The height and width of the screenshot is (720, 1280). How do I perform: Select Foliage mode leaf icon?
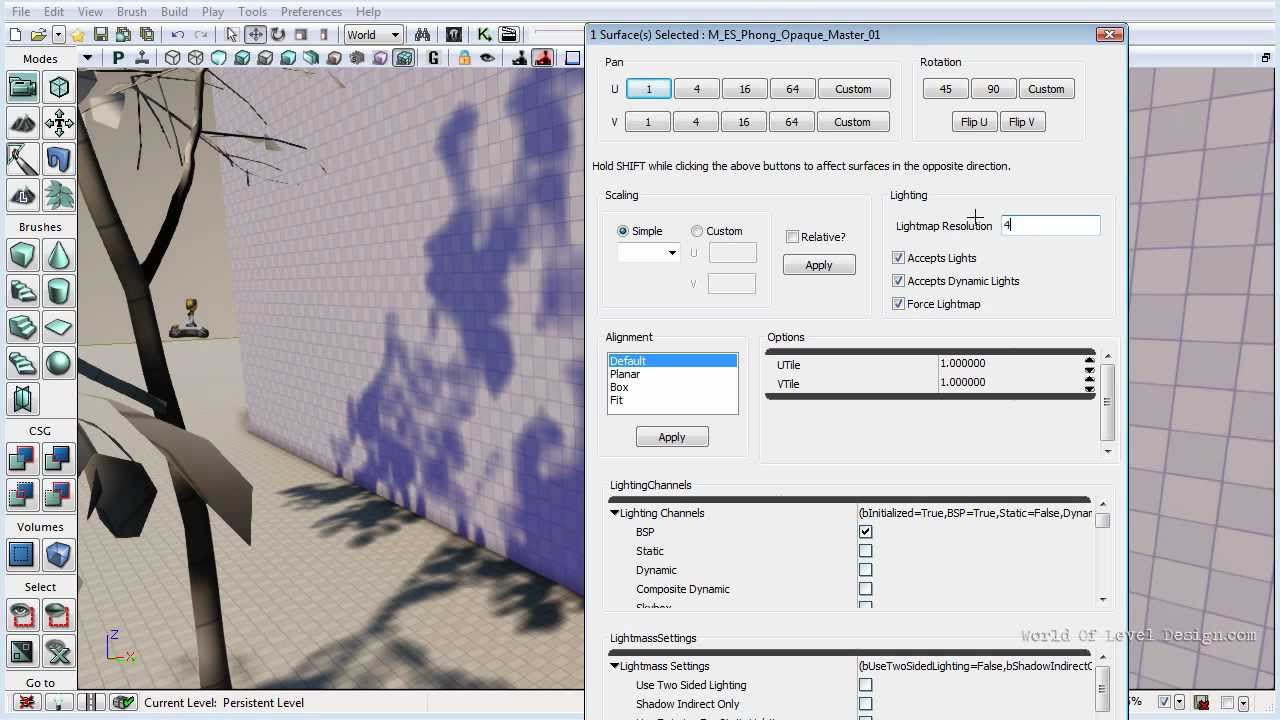point(59,194)
